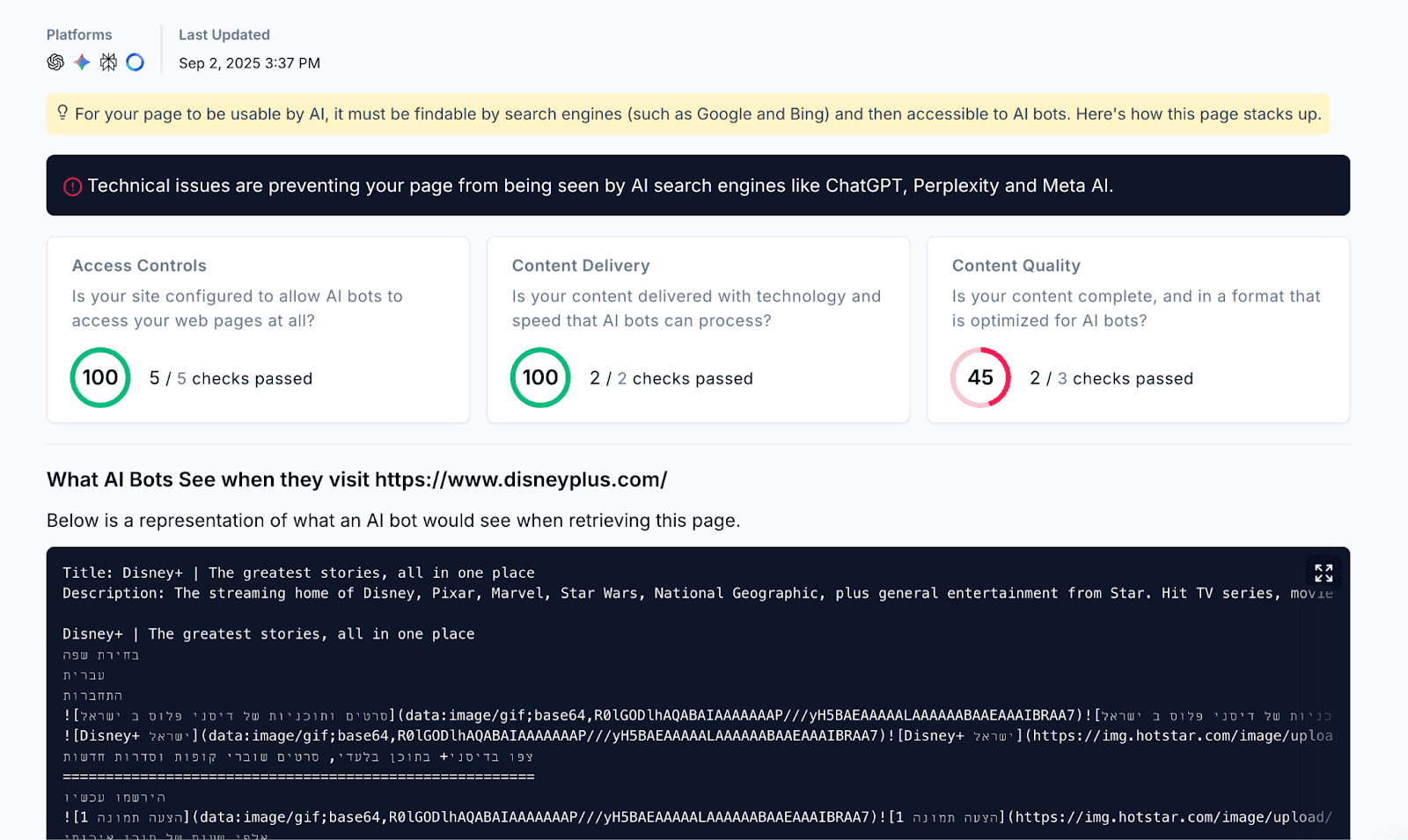The height and width of the screenshot is (840, 1408).
Task: Click the technical issues alert banner text
Action: [600, 186]
